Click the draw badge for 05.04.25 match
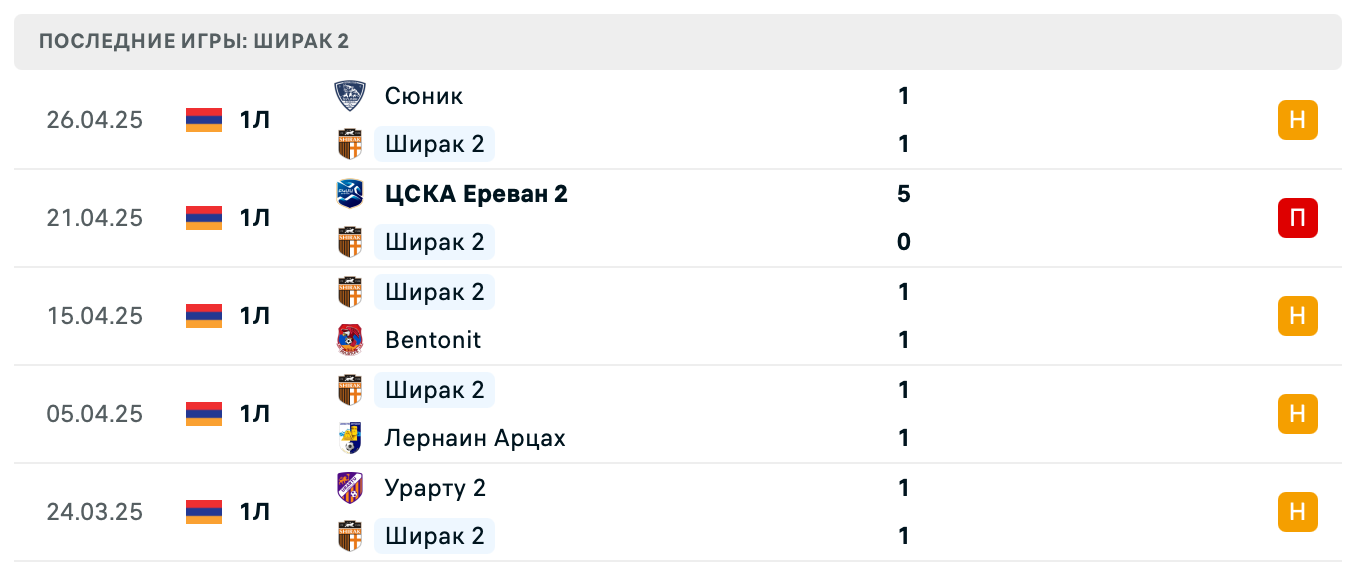Image resolution: width=1356 pixels, height=578 pixels. point(1297,414)
